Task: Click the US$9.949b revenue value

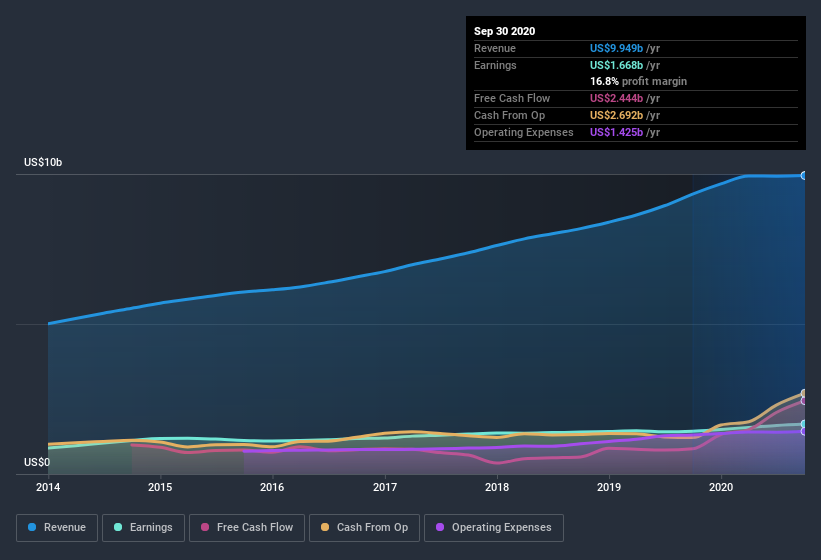Action: coord(616,48)
